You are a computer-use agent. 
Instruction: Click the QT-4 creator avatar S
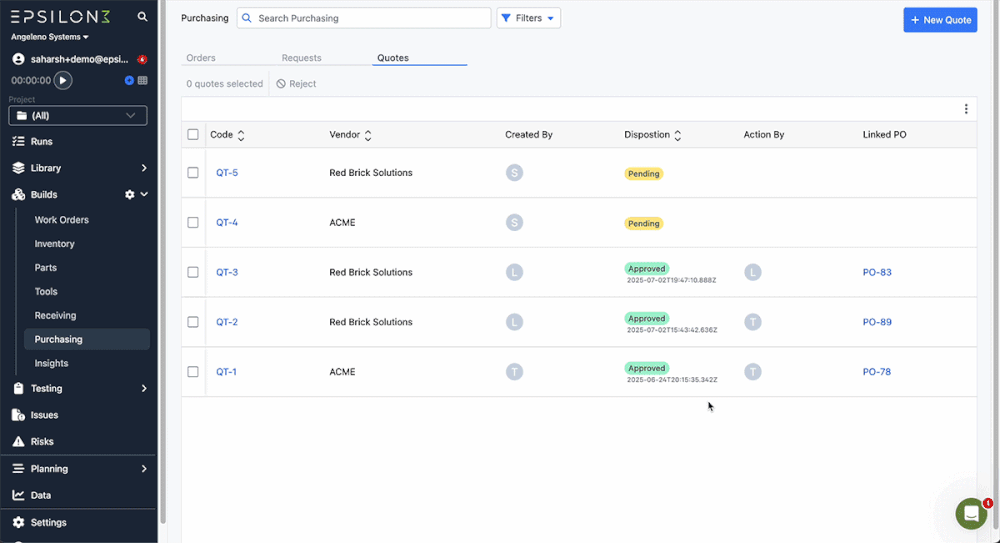point(514,222)
